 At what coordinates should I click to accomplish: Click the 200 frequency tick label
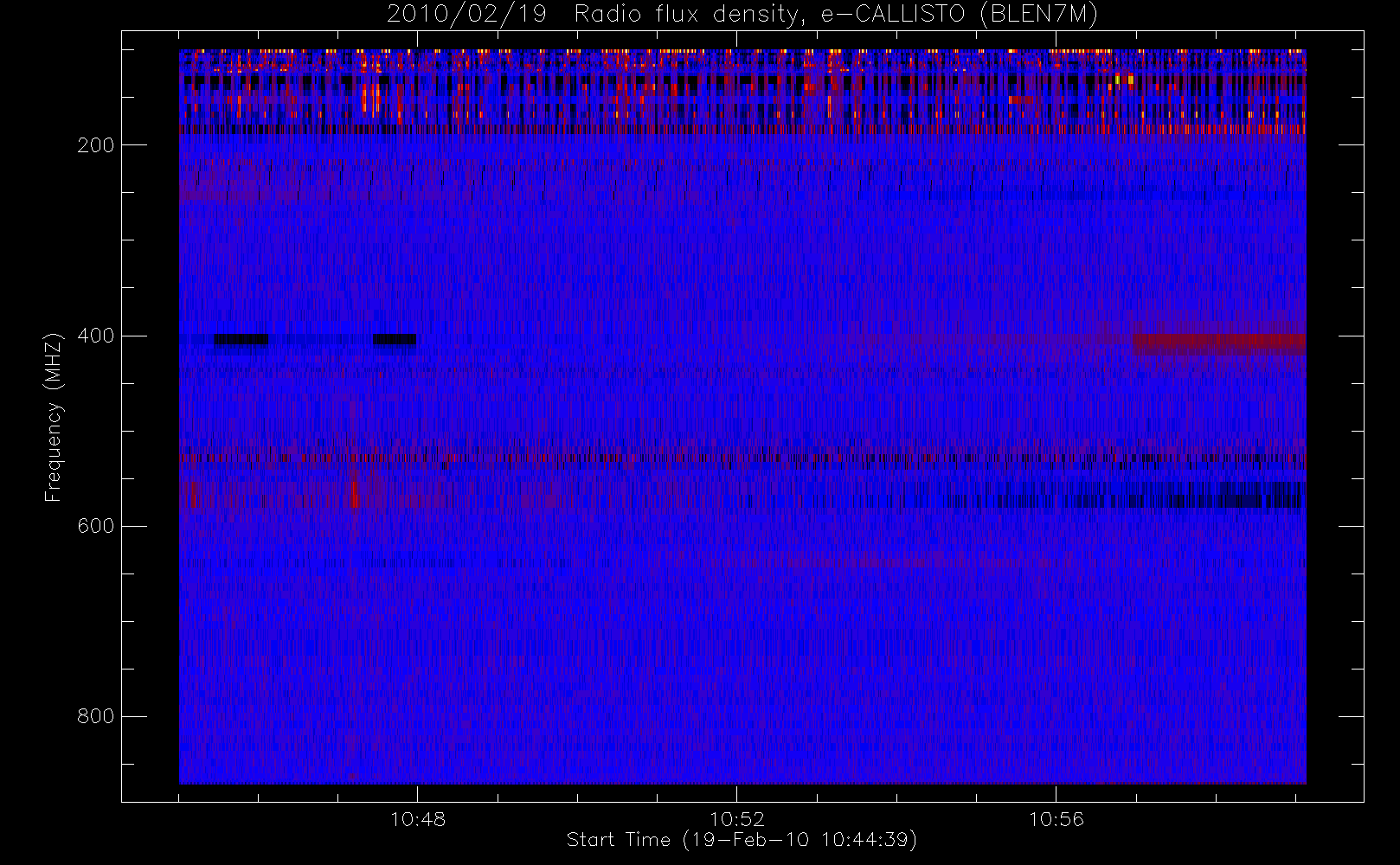[96, 145]
